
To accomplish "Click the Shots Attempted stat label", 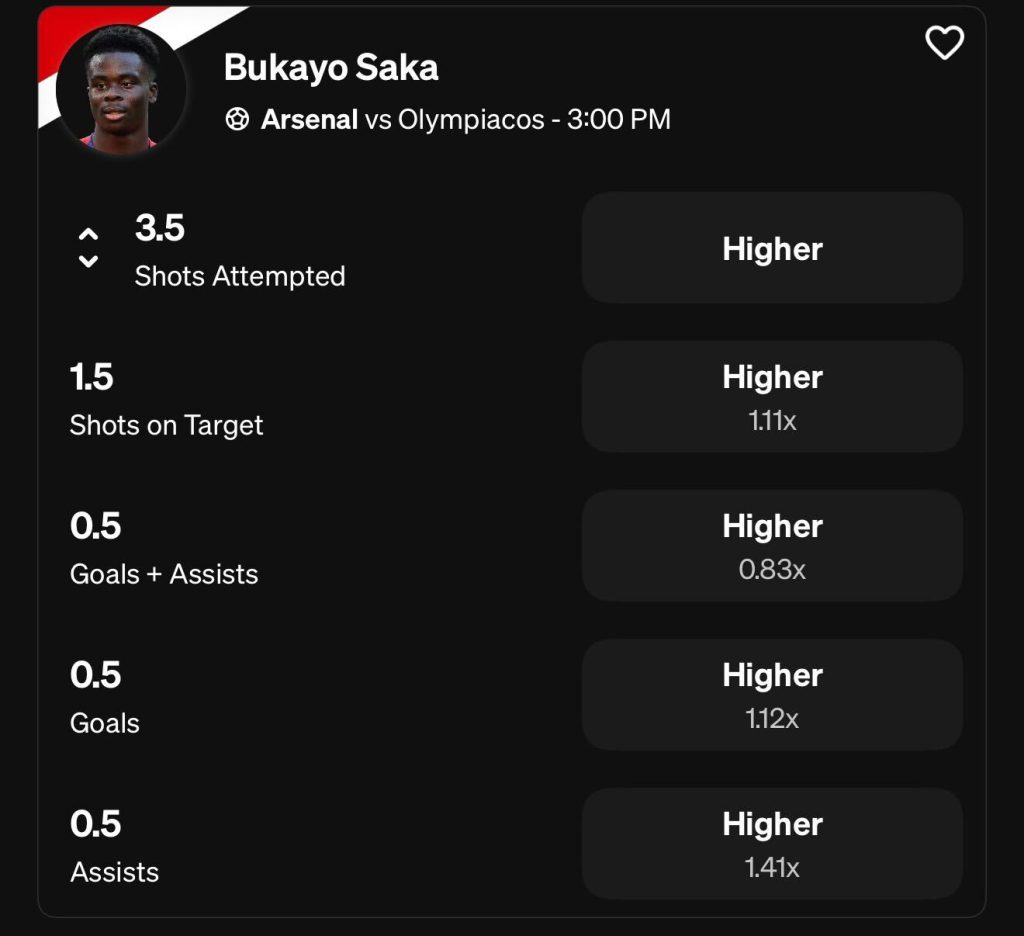I will click(240, 277).
